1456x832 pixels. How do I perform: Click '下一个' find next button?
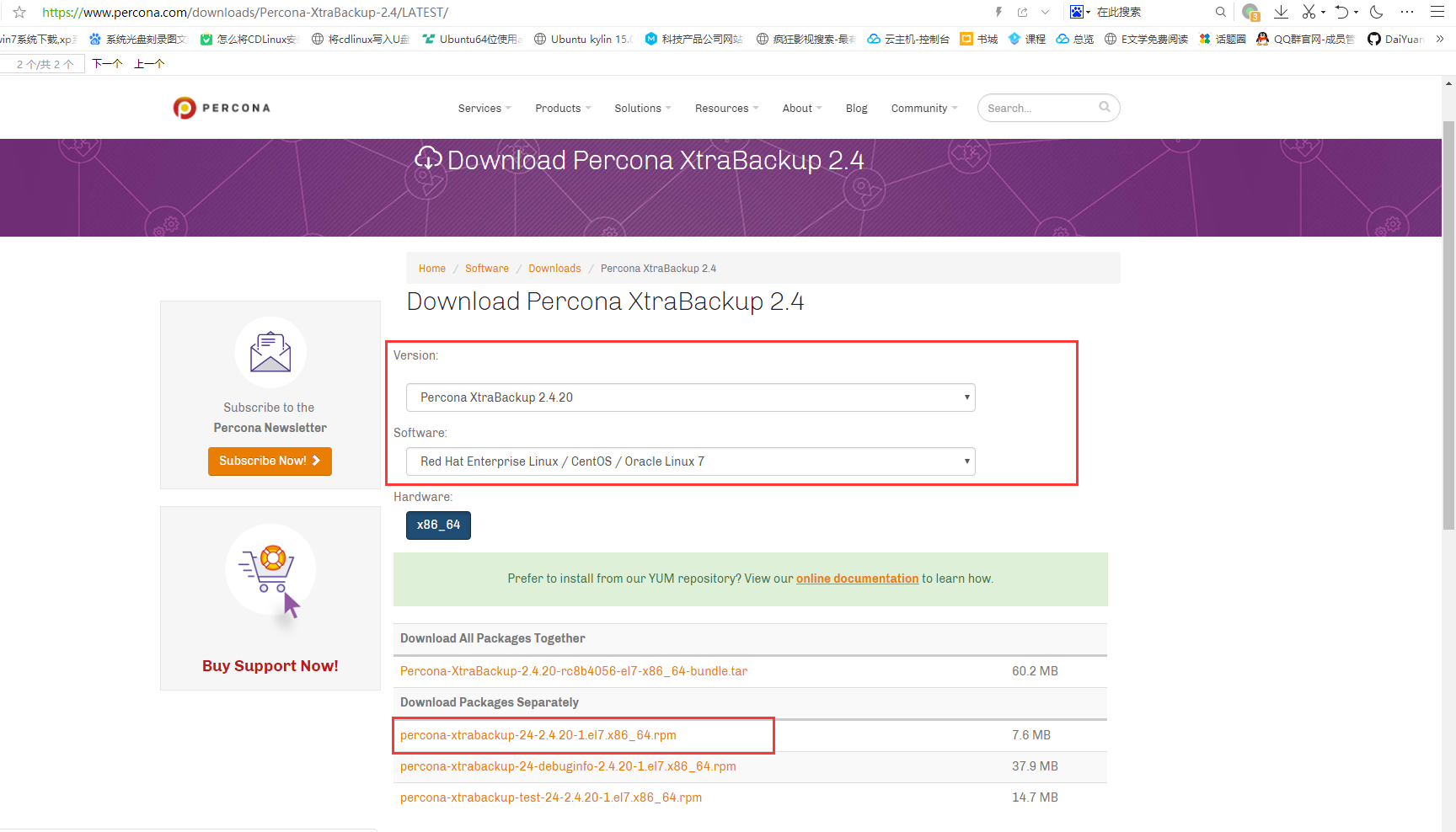point(107,64)
